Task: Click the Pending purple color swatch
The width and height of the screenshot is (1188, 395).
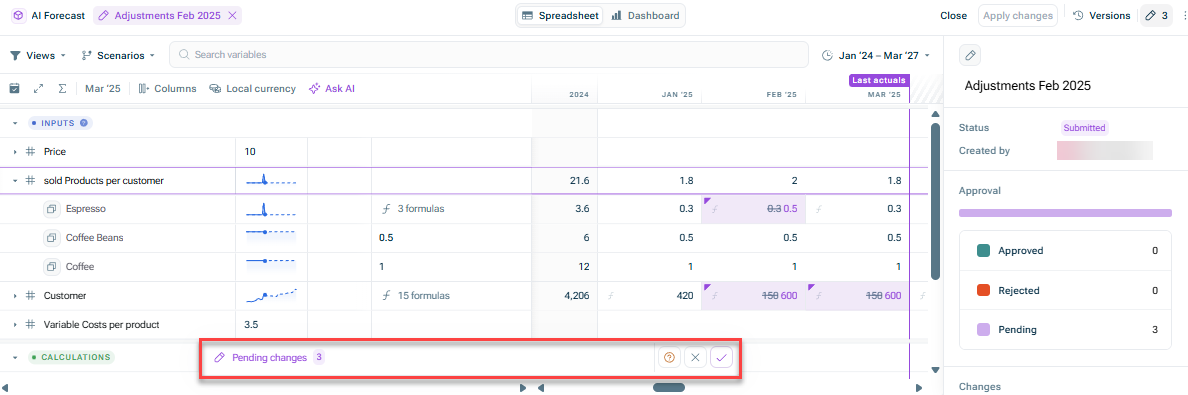Action: coord(983,330)
